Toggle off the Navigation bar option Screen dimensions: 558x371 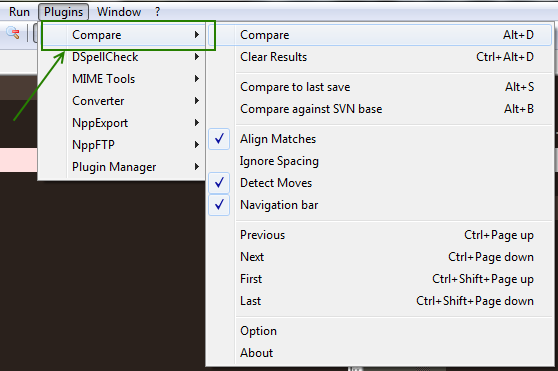pyautogui.click(x=380, y=205)
